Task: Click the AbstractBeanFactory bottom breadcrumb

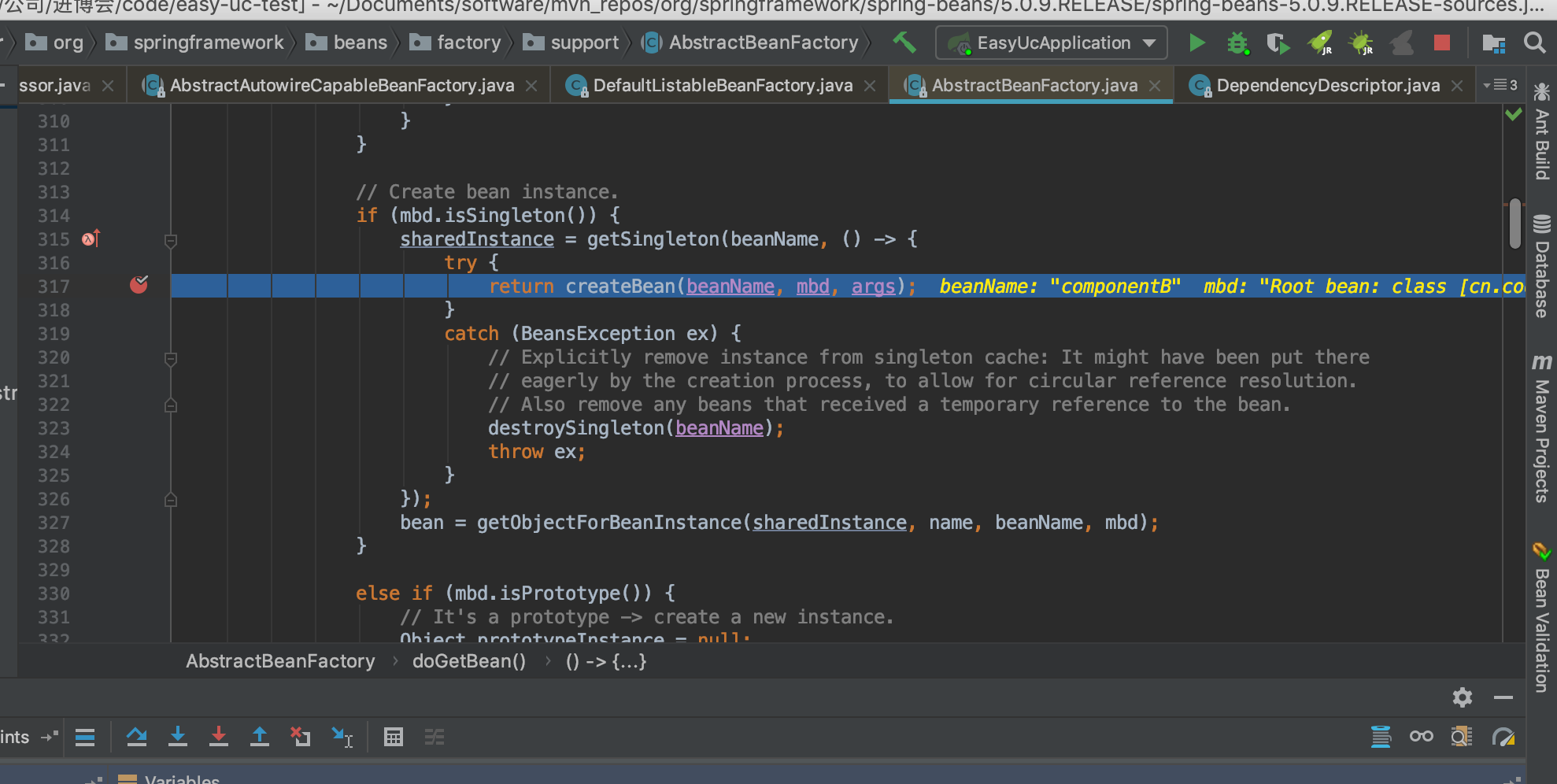Action: [x=280, y=661]
